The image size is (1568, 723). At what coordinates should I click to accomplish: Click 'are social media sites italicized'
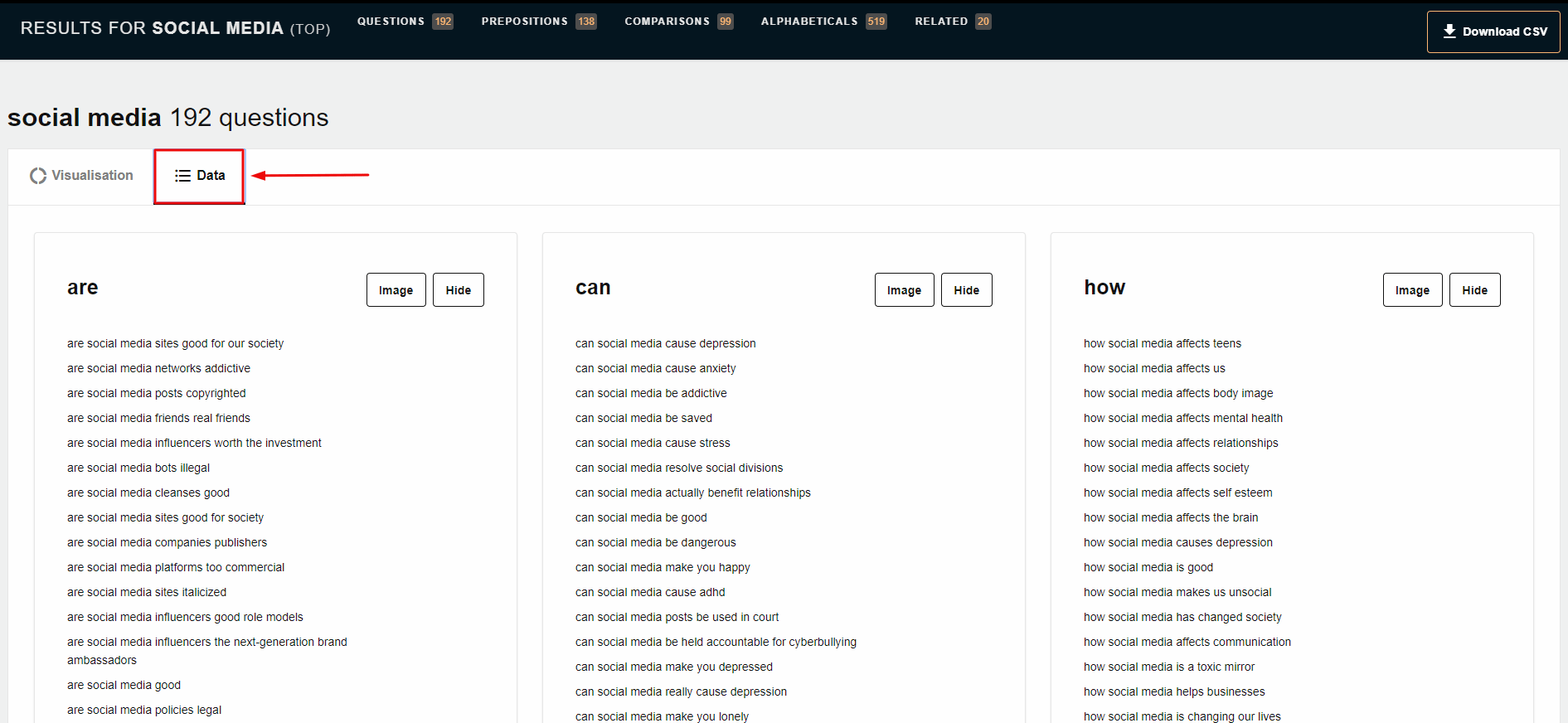click(147, 592)
